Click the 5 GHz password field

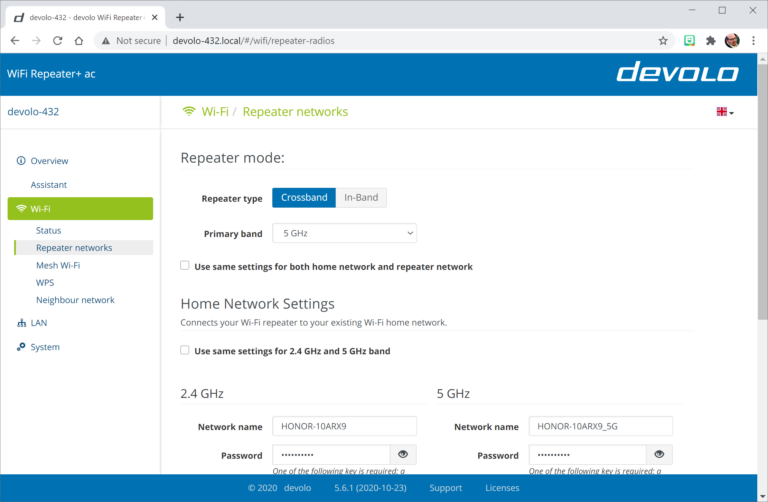[x=587, y=454]
